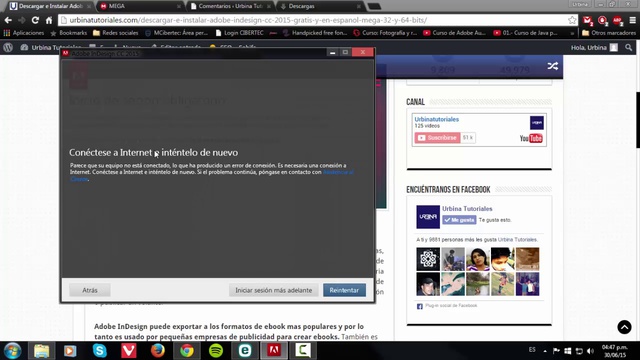Open Google Chrome from the taskbar
The height and width of the screenshot is (360, 640).
click(x=187, y=351)
